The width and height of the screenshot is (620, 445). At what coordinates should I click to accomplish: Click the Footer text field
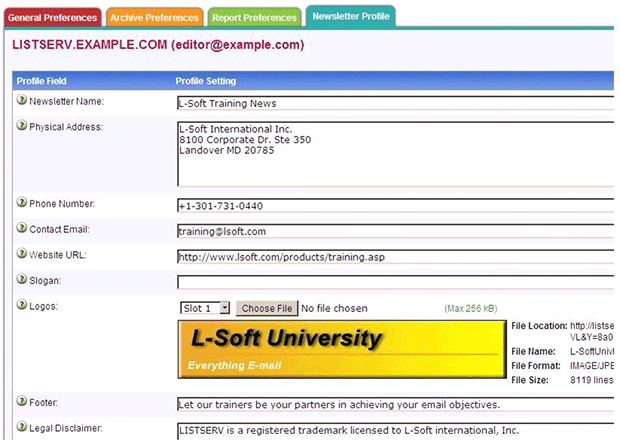pyautogui.click(x=395, y=404)
